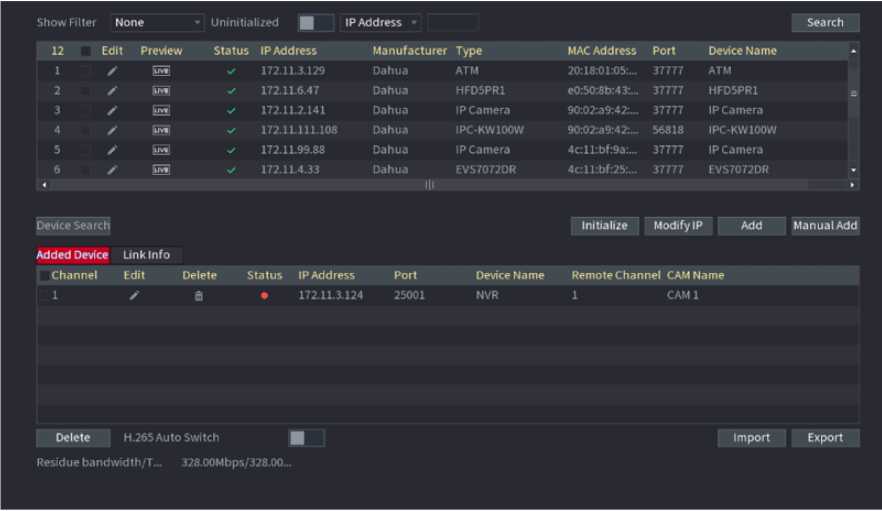Switch to the Link Info tab

146,255
